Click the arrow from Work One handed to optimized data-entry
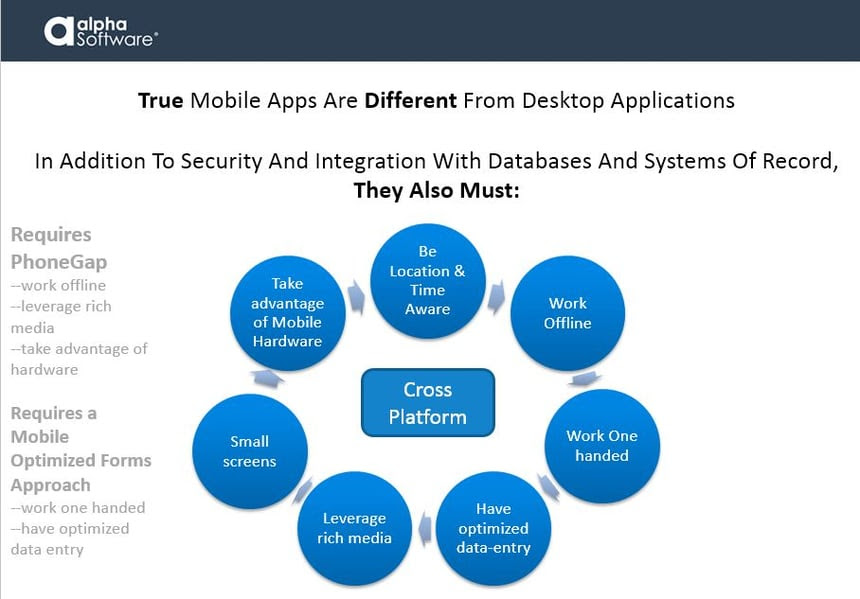 point(547,486)
